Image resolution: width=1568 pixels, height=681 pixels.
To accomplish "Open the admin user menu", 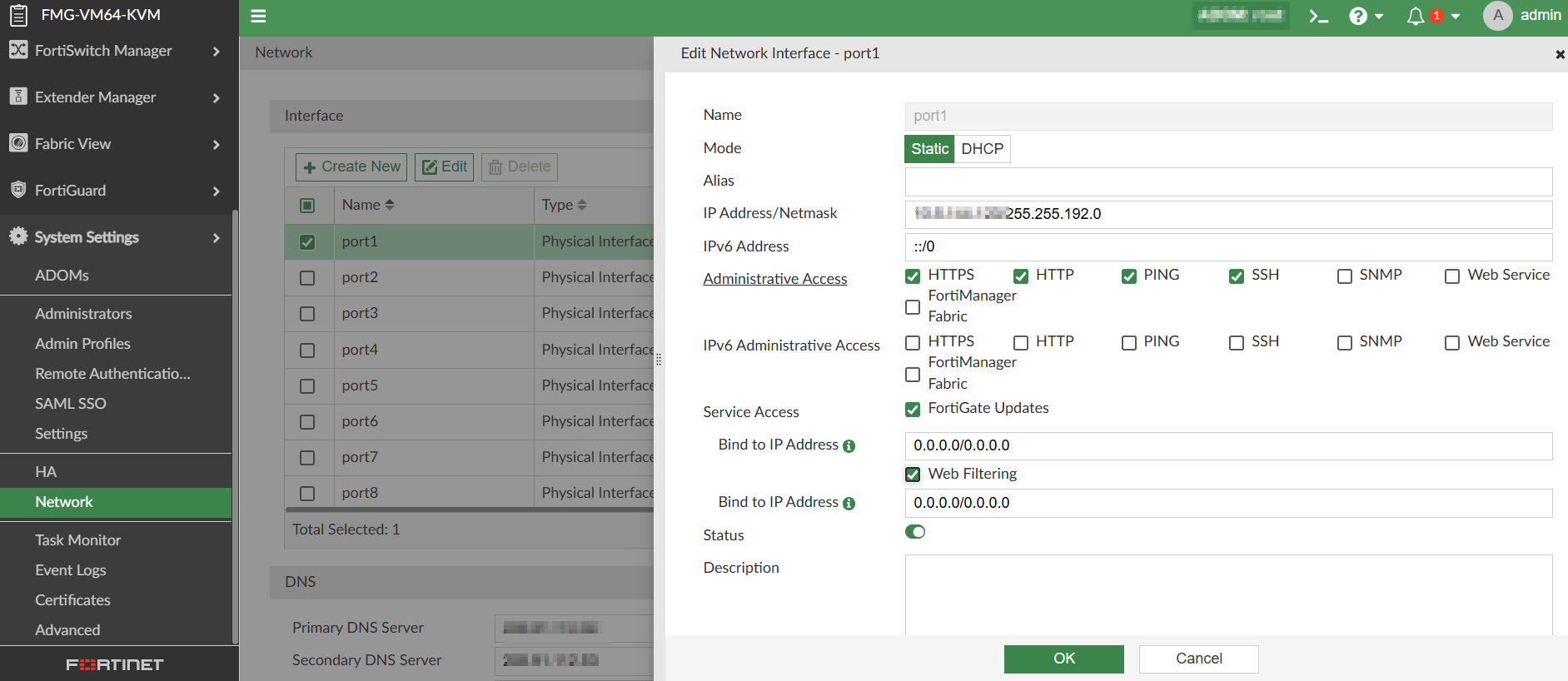I will pos(1541,15).
